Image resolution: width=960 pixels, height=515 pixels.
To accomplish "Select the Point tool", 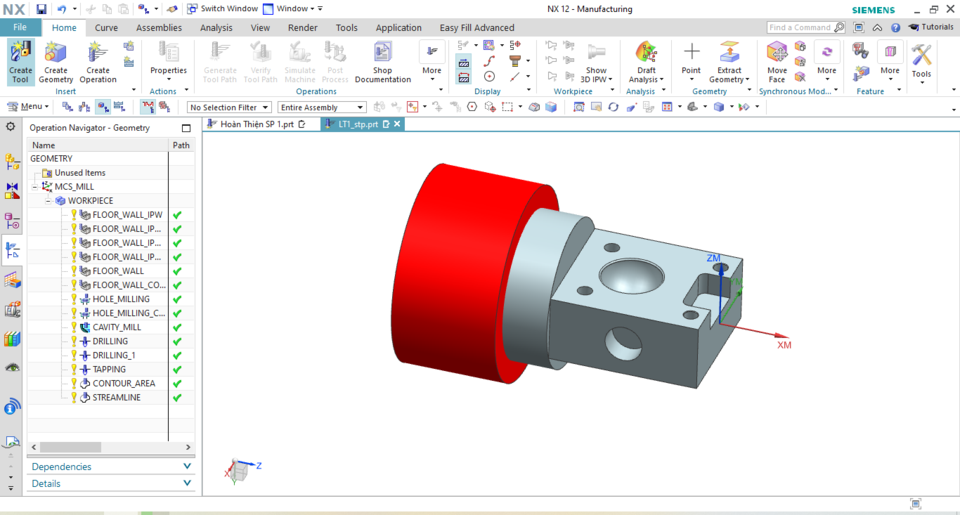I will point(691,60).
